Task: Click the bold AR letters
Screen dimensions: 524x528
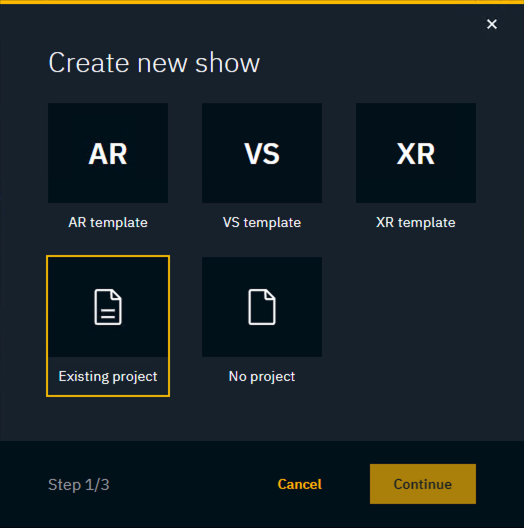Action: pyautogui.click(x=108, y=154)
